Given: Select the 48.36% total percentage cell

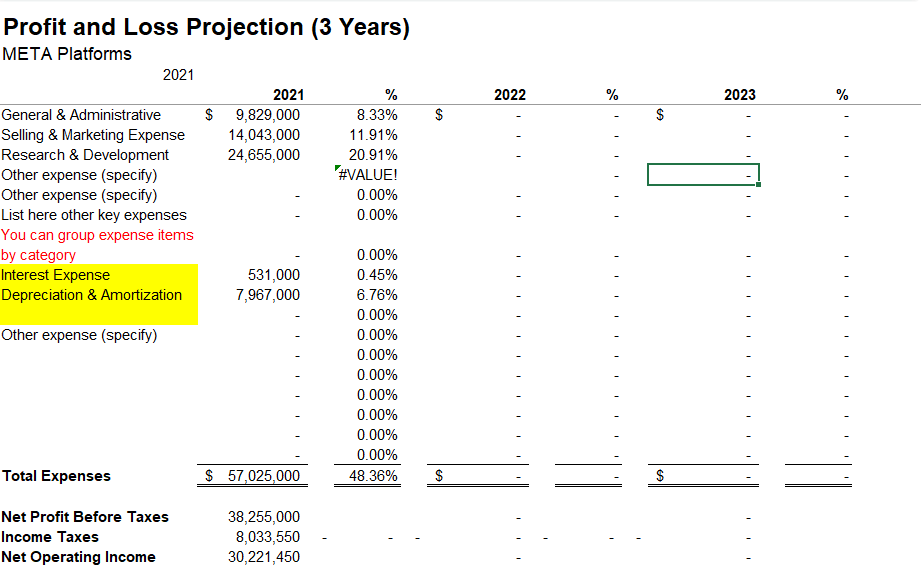Looking at the screenshot, I should [x=373, y=476].
